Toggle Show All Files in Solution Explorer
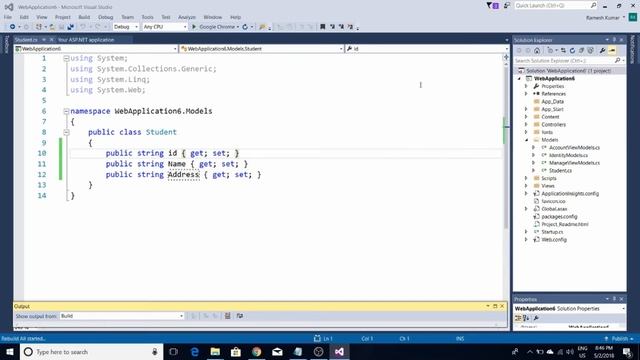This screenshot has height=360, width=640. (x=590, y=51)
